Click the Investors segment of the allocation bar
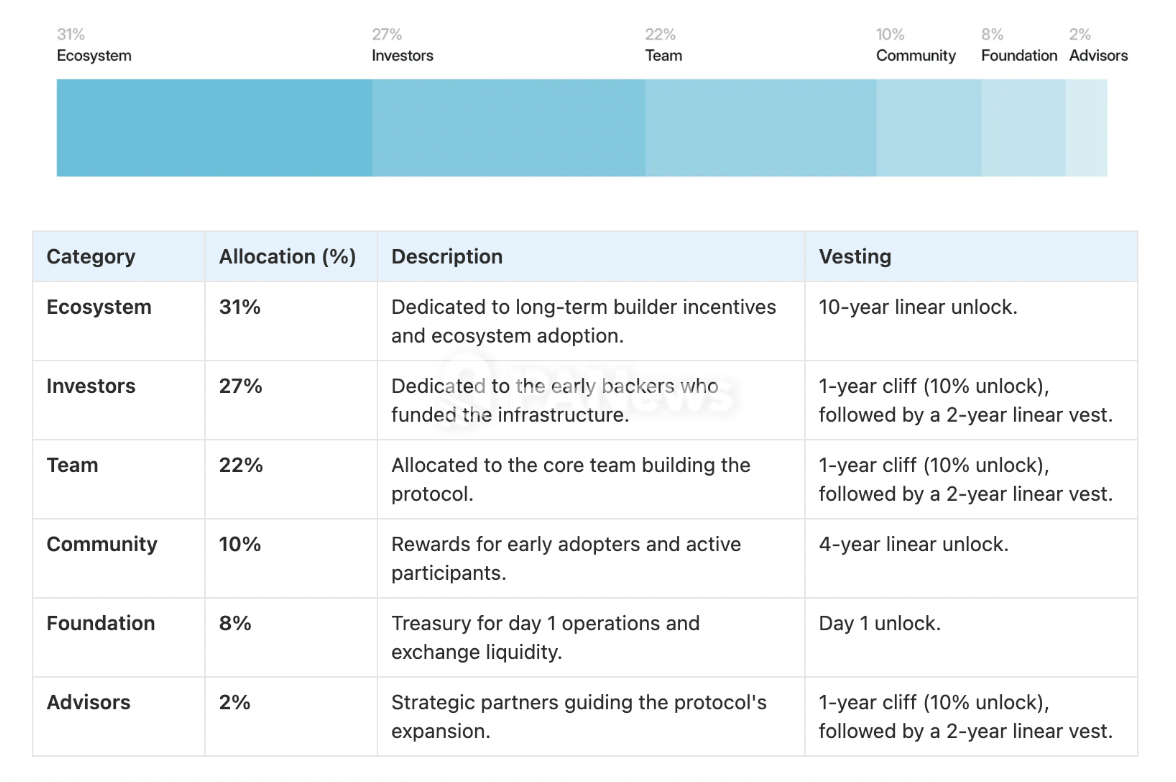The width and height of the screenshot is (1176, 782). (508, 128)
